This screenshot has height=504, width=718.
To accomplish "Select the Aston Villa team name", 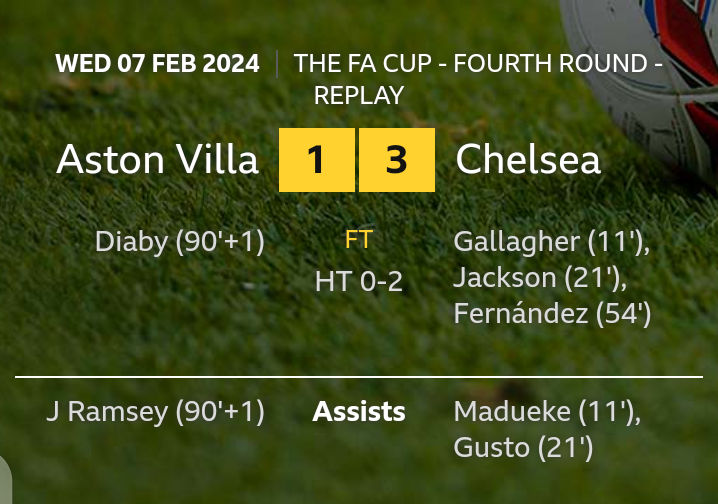I will coord(157,160).
